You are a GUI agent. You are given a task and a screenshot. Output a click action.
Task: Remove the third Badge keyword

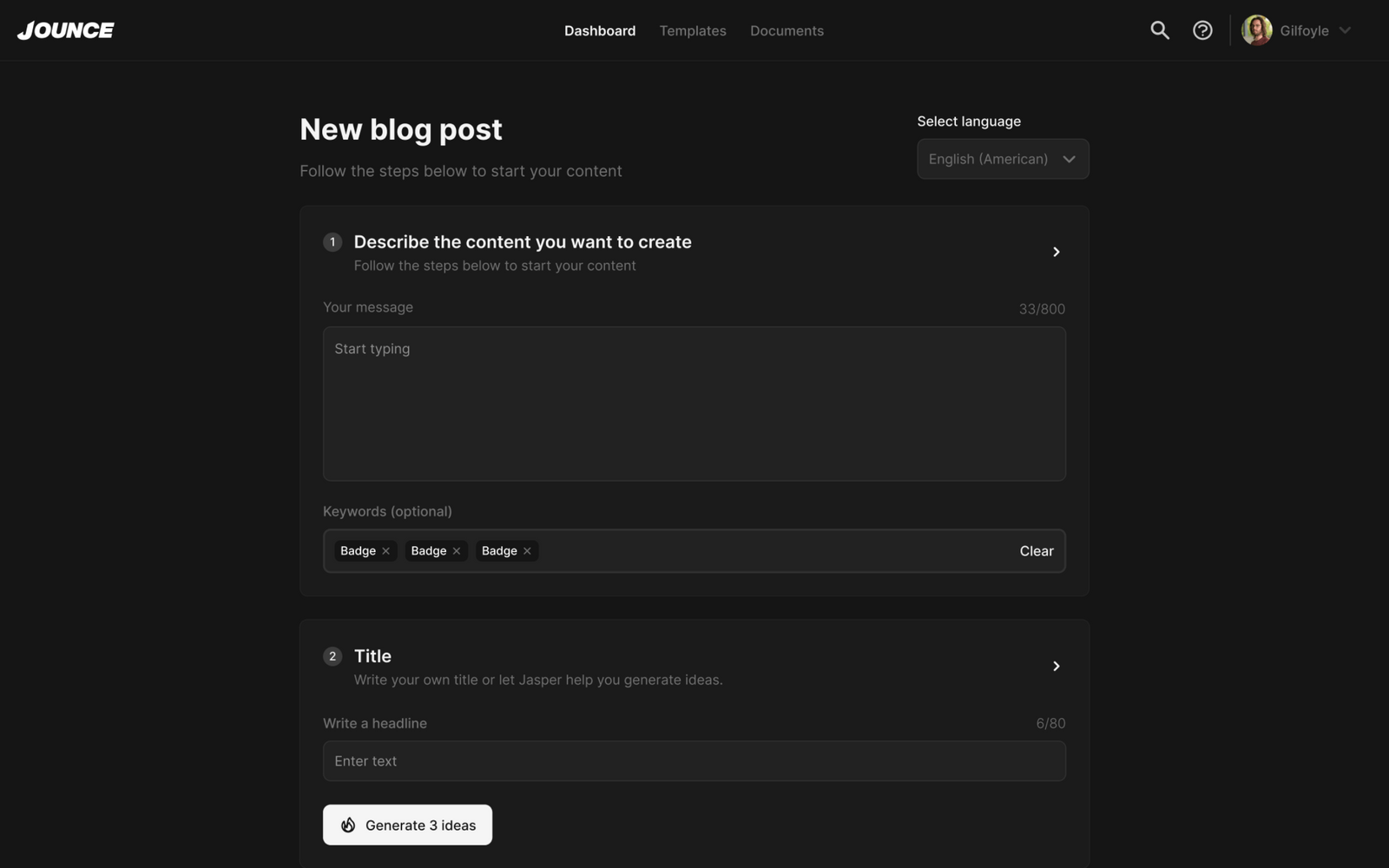click(527, 550)
